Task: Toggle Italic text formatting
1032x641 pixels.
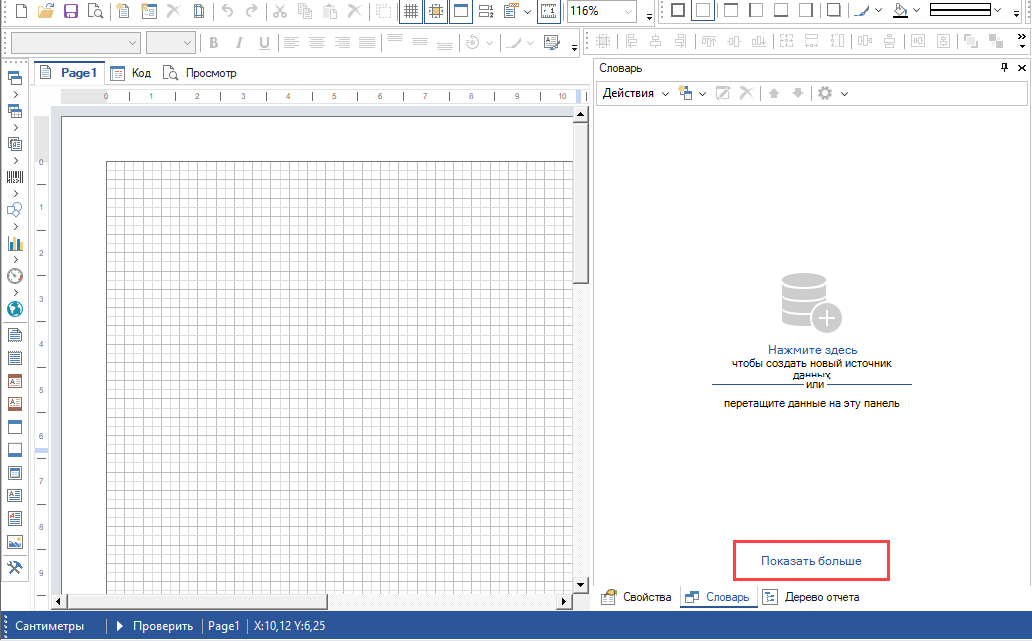Action: point(239,43)
